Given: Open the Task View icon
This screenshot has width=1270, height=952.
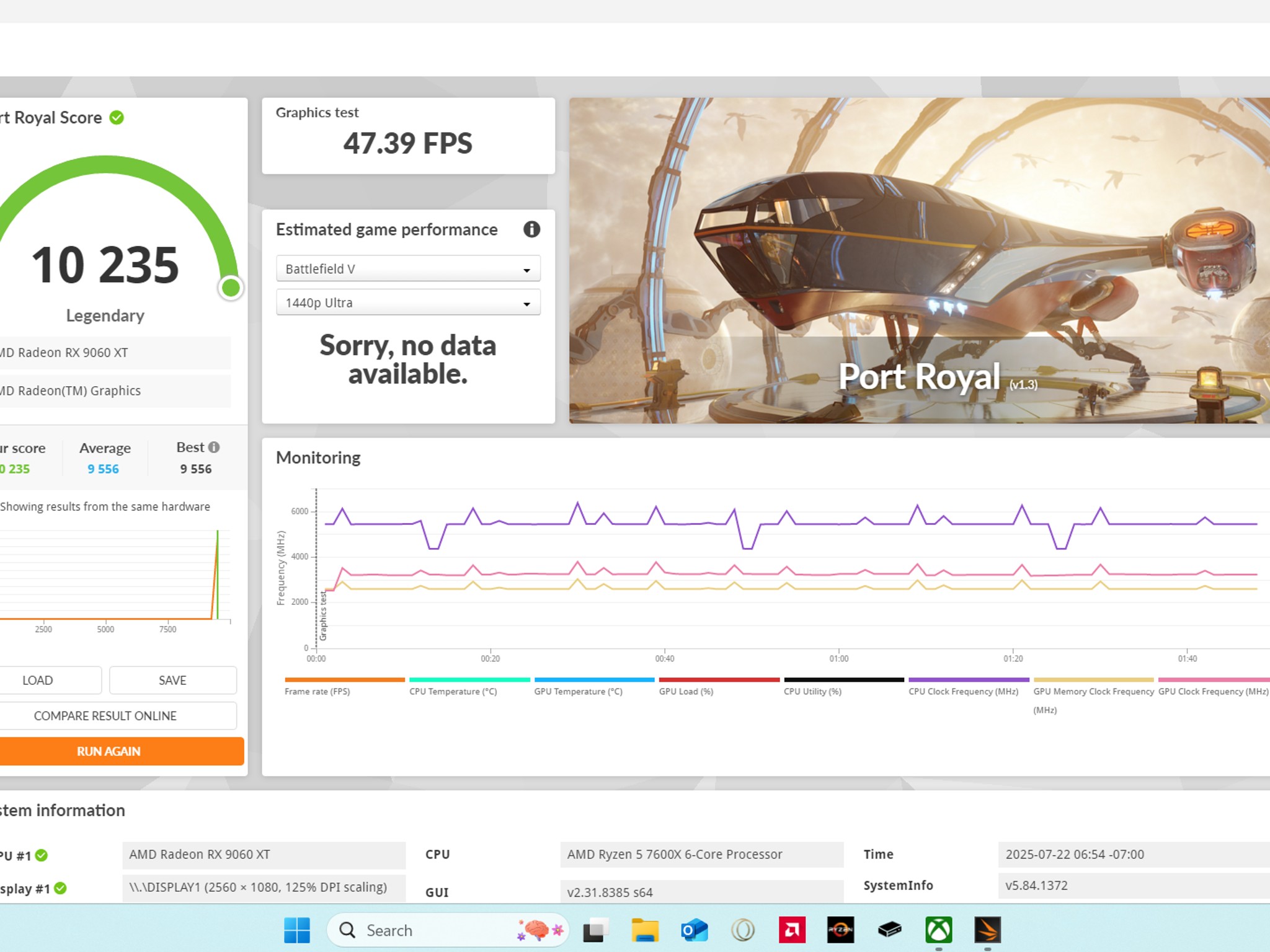Looking at the screenshot, I should click(x=595, y=930).
